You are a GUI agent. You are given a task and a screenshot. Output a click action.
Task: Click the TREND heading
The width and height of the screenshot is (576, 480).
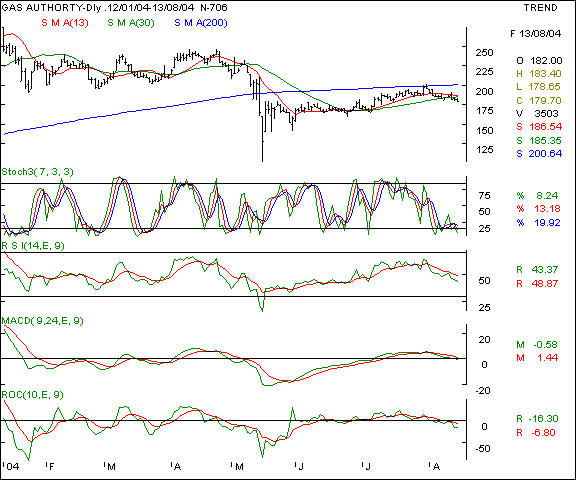(540, 8)
